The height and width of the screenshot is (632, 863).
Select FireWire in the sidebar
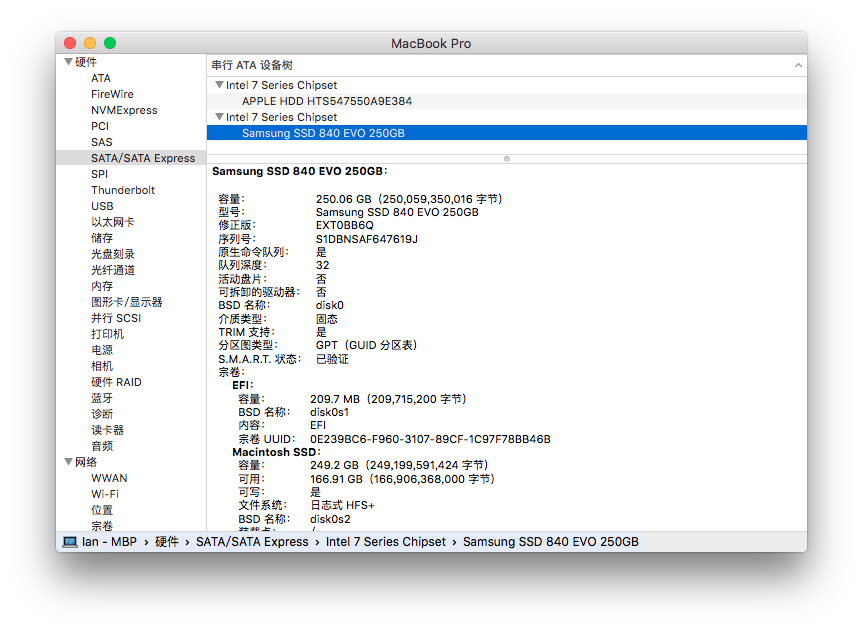tap(112, 94)
